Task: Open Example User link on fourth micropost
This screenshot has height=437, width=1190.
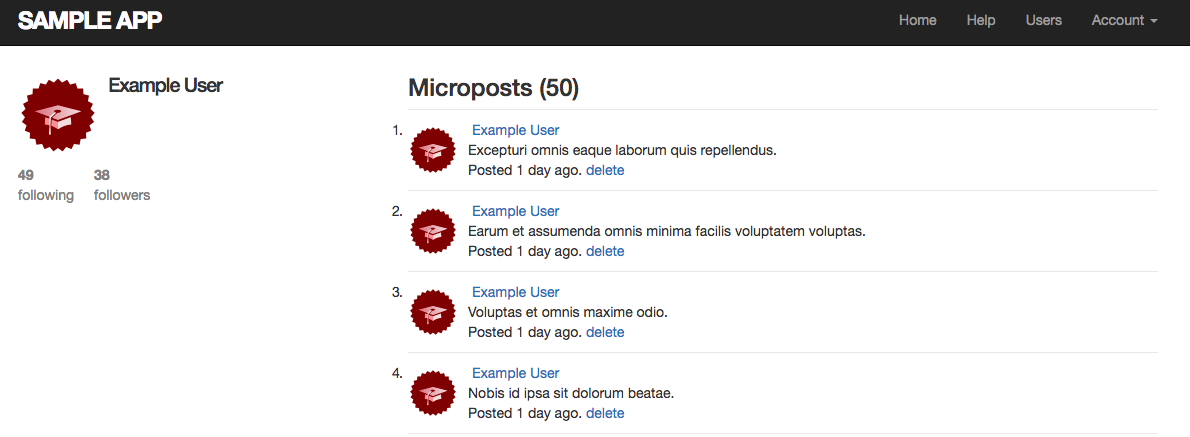Action: 515,373
